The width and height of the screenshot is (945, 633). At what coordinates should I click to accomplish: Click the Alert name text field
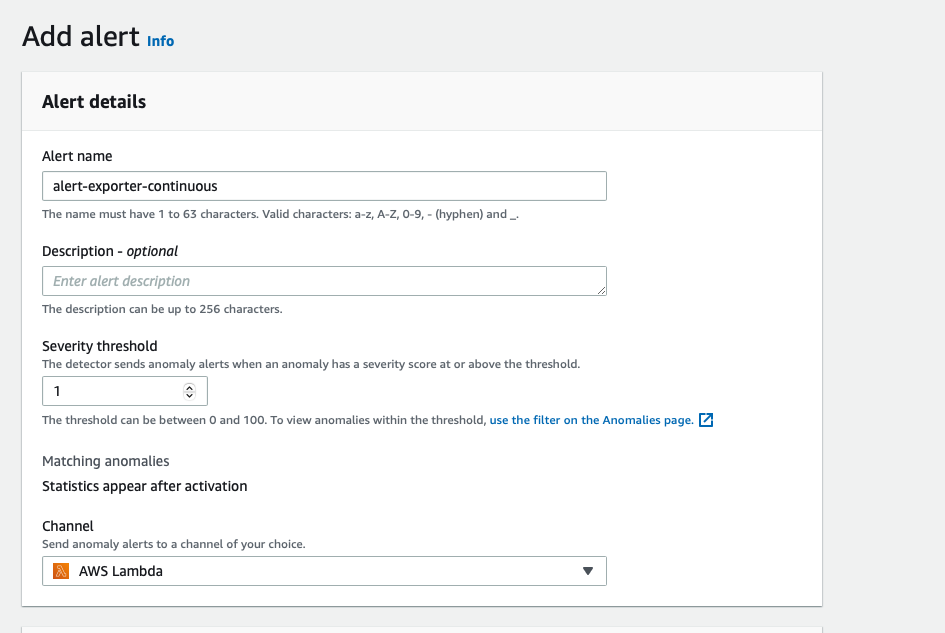(324, 186)
